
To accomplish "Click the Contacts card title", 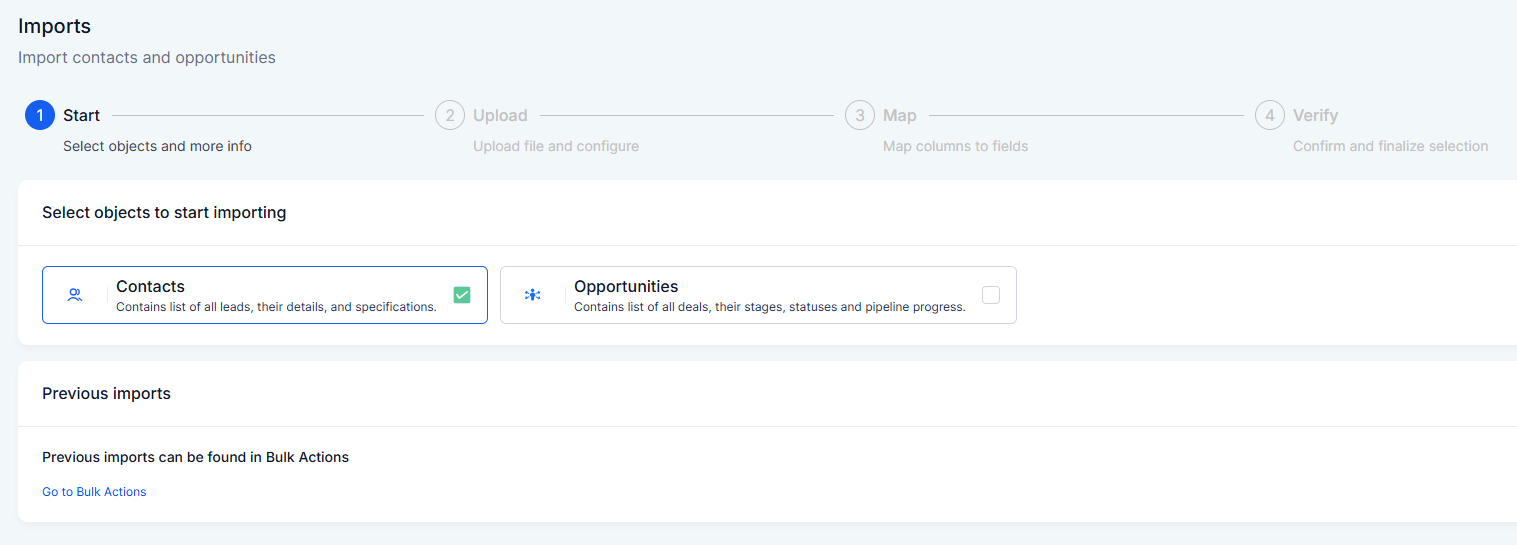I will 150,287.
